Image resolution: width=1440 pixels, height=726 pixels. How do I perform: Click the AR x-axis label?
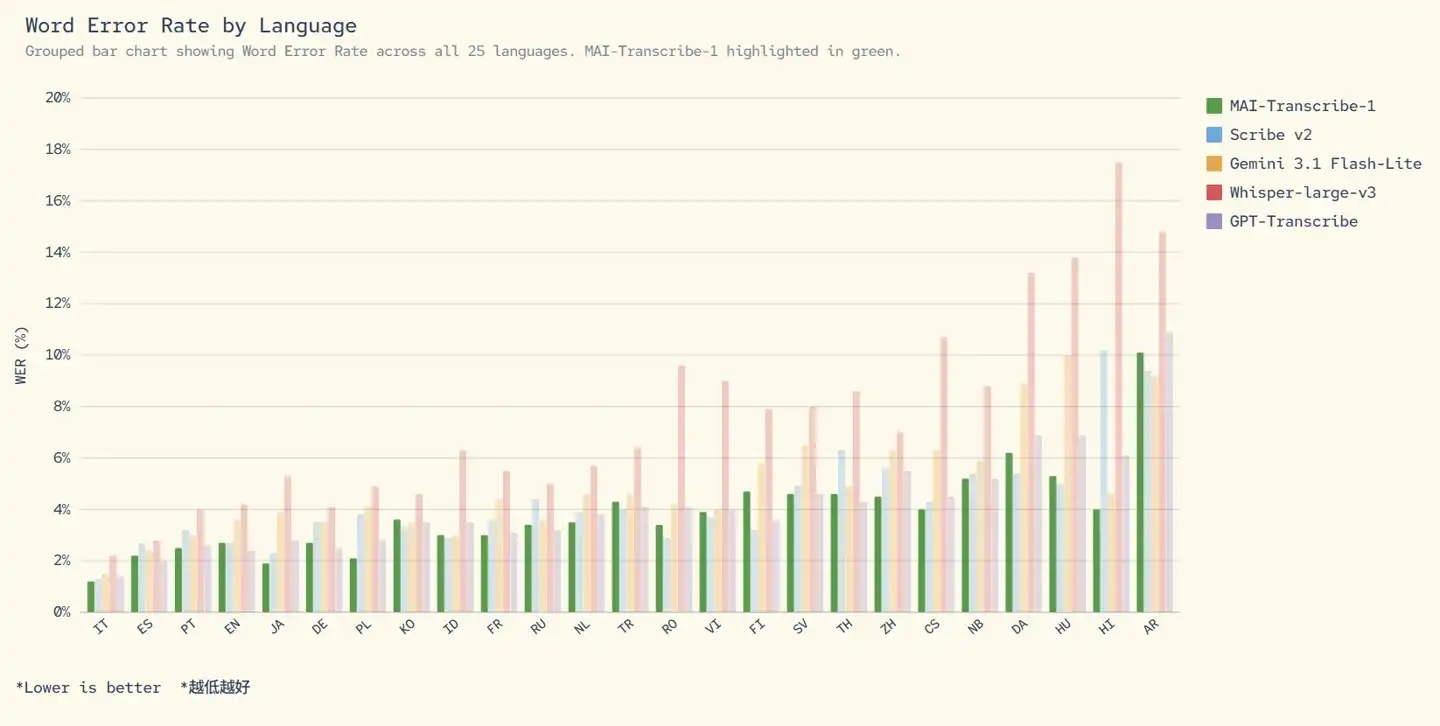(1150, 627)
